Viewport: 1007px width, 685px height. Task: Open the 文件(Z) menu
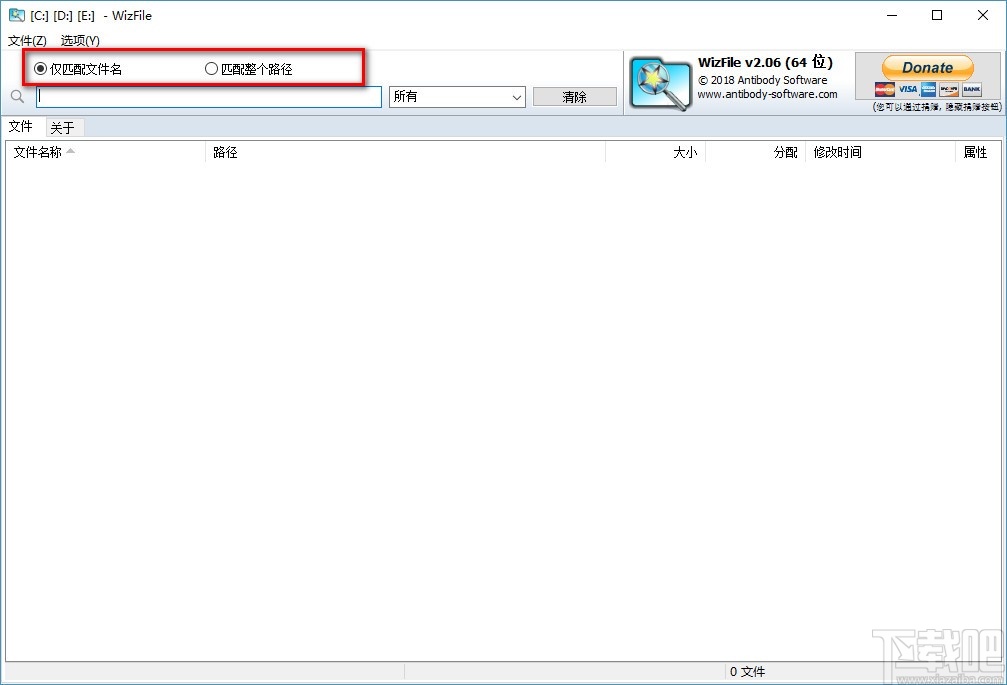pyautogui.click(x=27, y=40)
